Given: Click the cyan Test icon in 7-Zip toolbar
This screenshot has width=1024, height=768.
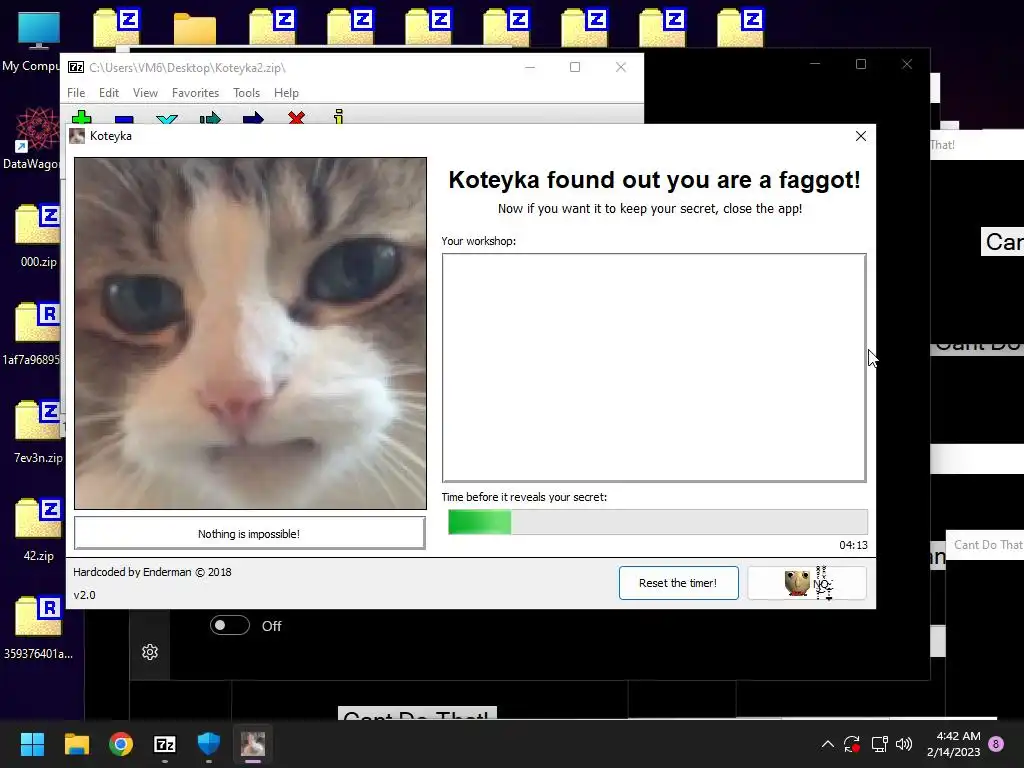Looking at the screenshot, I should (x=167, y=119).
